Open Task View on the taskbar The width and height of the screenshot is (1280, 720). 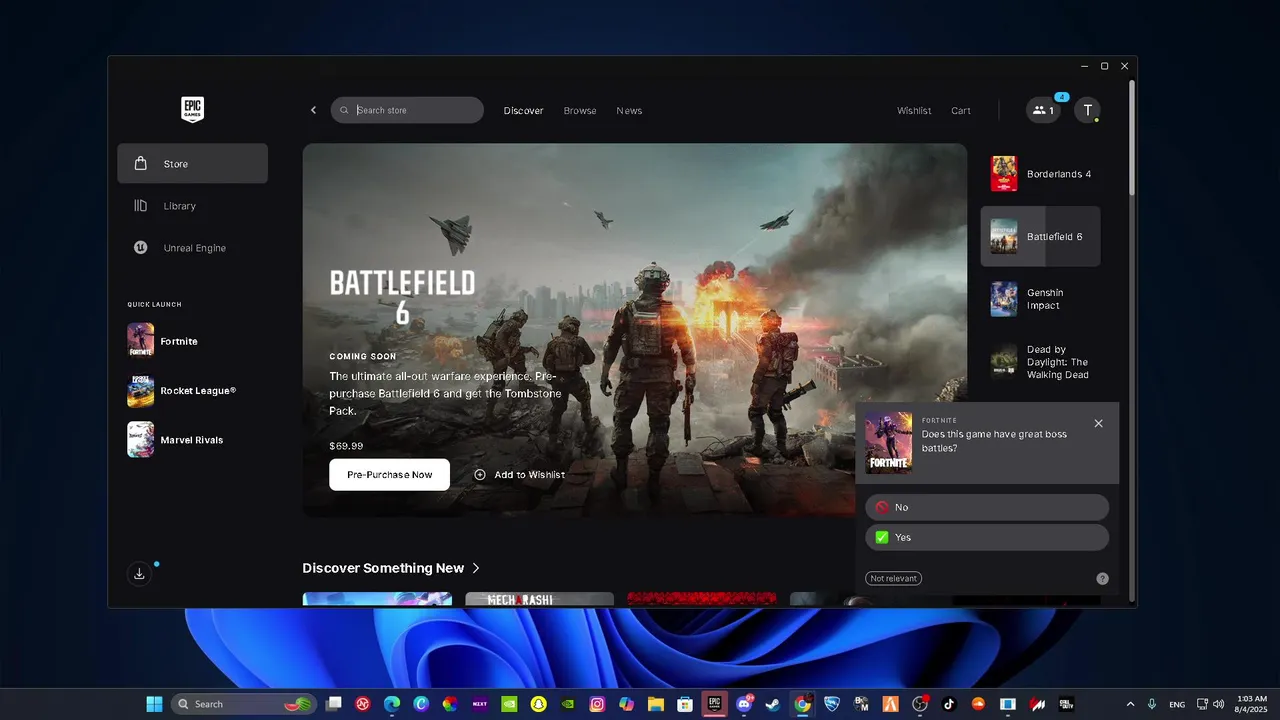(334, 704)
